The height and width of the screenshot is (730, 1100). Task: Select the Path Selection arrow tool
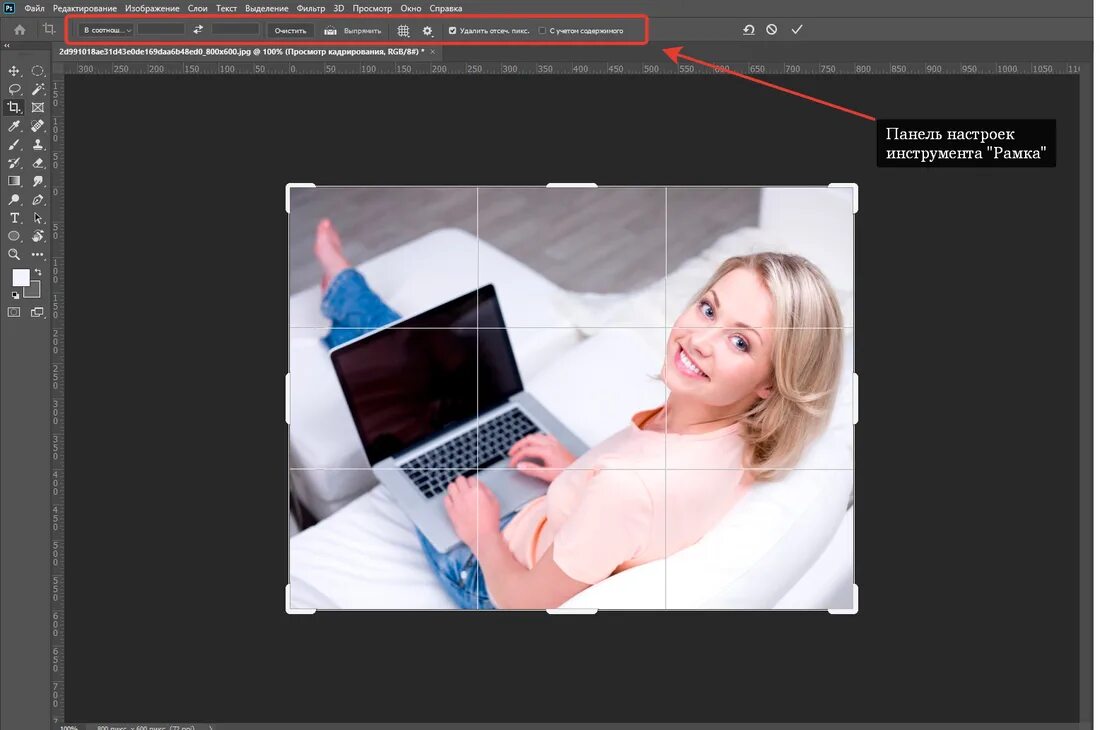[38, 218]
